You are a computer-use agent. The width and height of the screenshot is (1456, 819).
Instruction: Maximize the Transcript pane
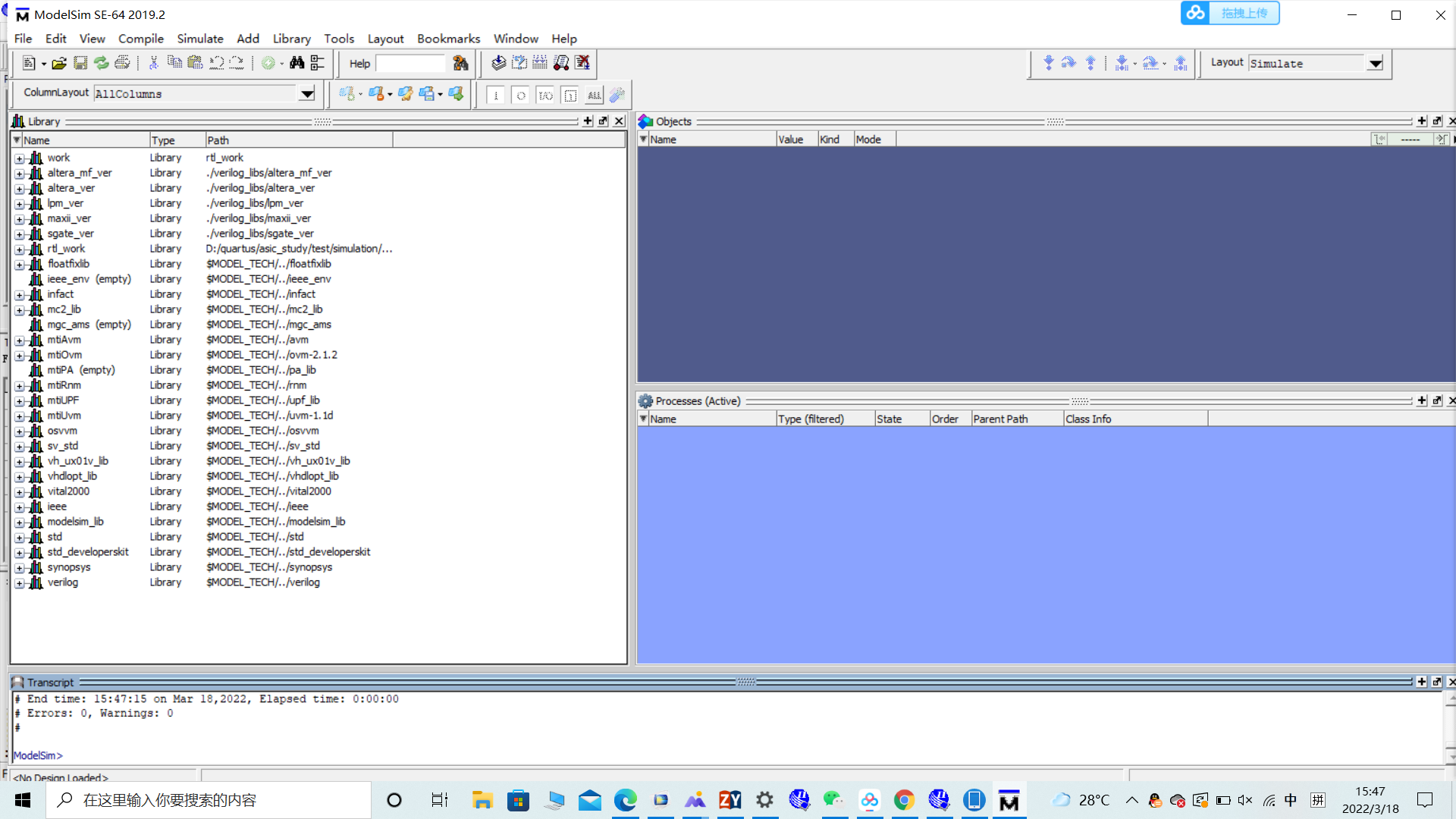coord(1421,682)
